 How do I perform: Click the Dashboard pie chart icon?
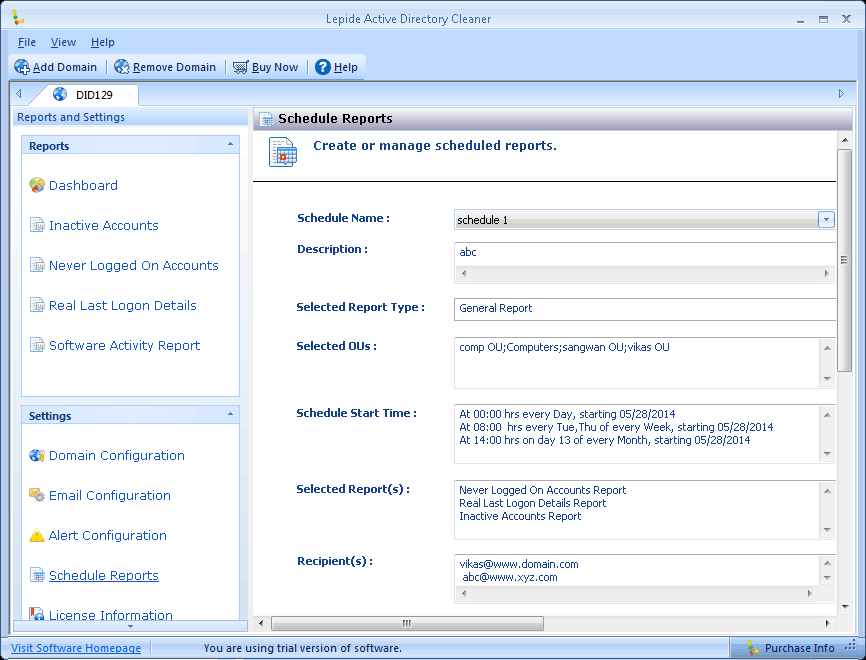coord(37,185)
